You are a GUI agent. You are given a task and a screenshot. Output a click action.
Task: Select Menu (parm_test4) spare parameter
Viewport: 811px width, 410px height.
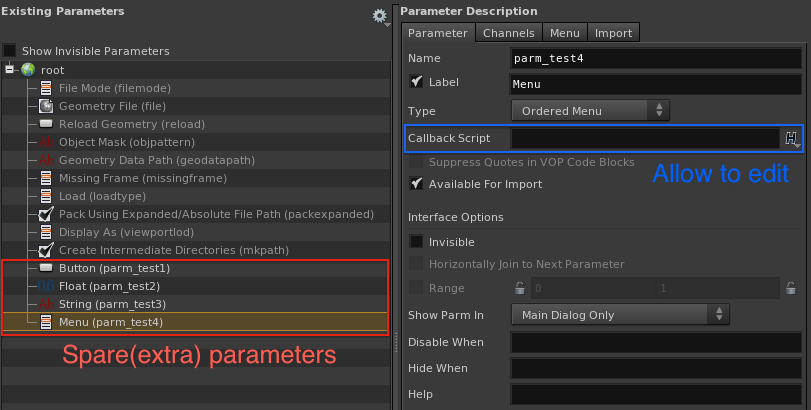[x=111, y=322]
